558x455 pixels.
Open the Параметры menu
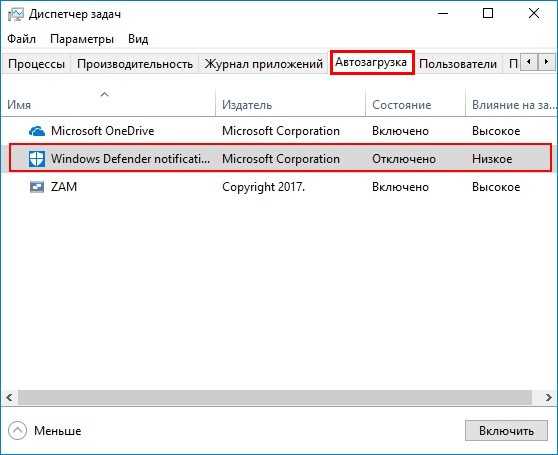tap(82, 38)
